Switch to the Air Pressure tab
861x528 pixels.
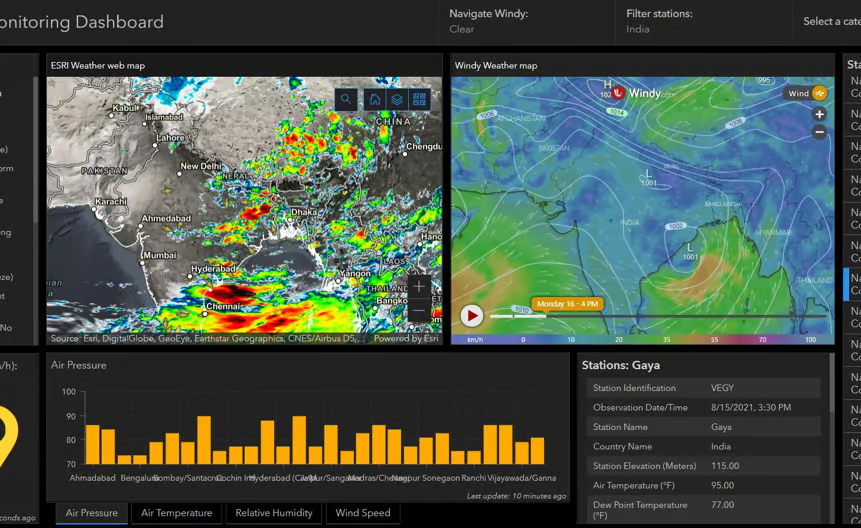(92, 513)
